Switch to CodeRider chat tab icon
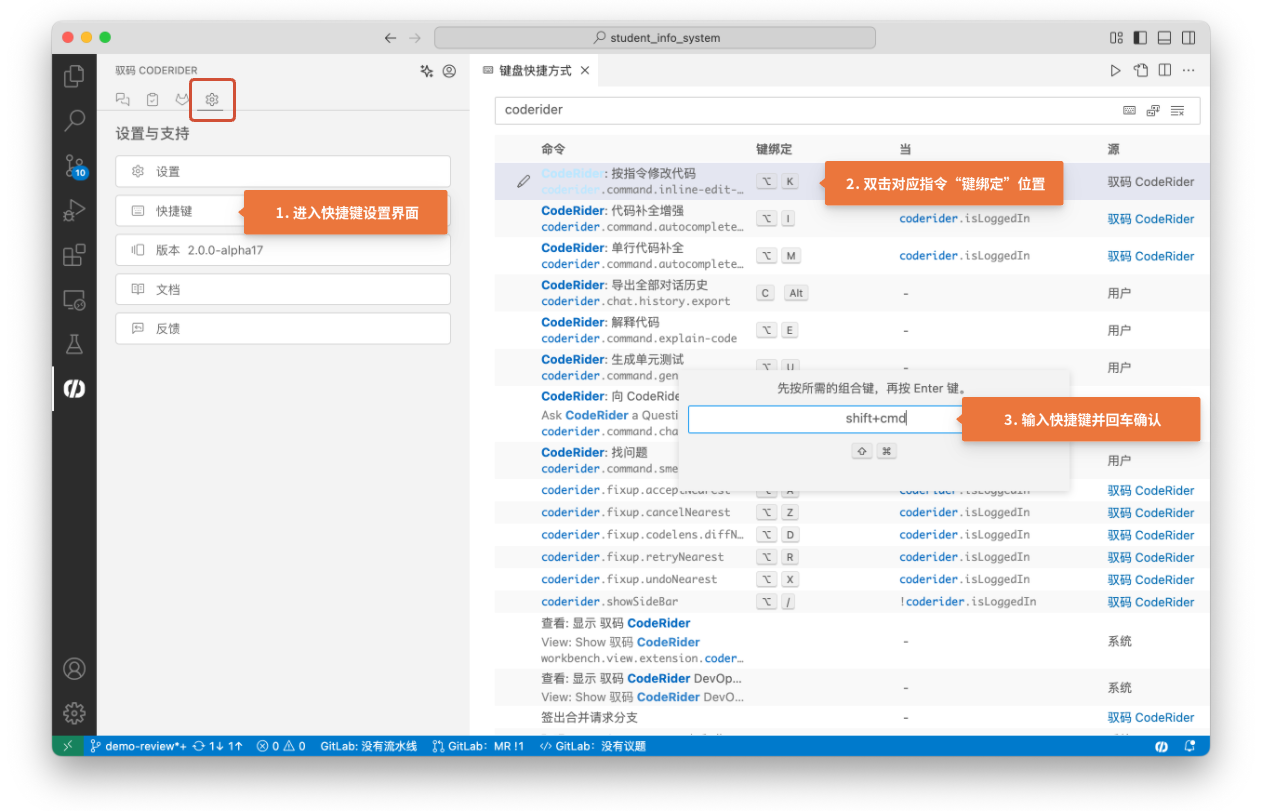The height and width of the screenshot is (811, 1262). point(123,99)
